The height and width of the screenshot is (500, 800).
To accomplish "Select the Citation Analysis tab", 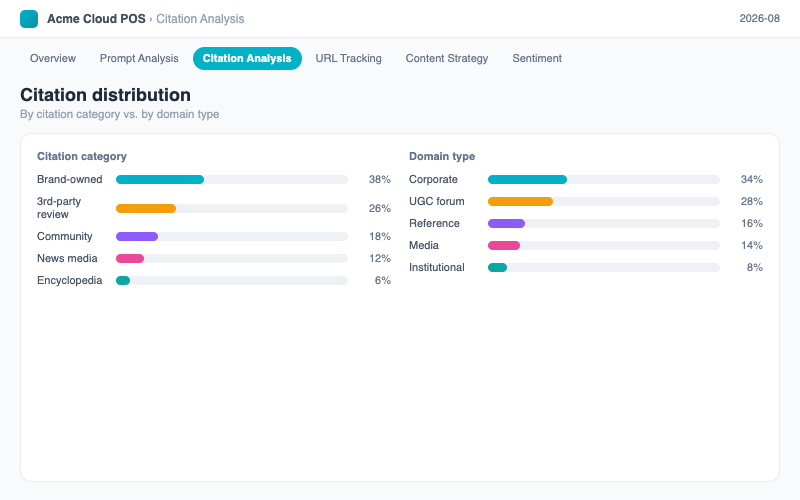I will (247, 58).
